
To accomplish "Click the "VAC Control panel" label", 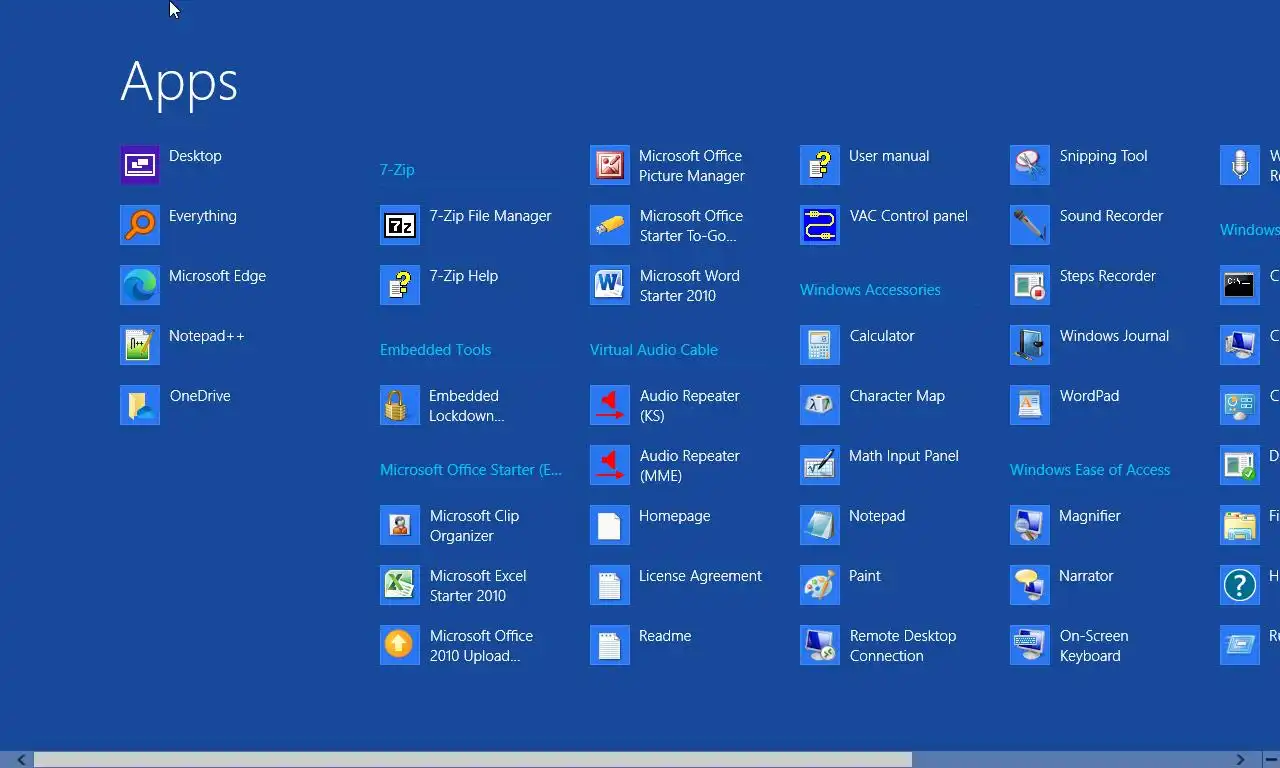I will click(908, 216).
